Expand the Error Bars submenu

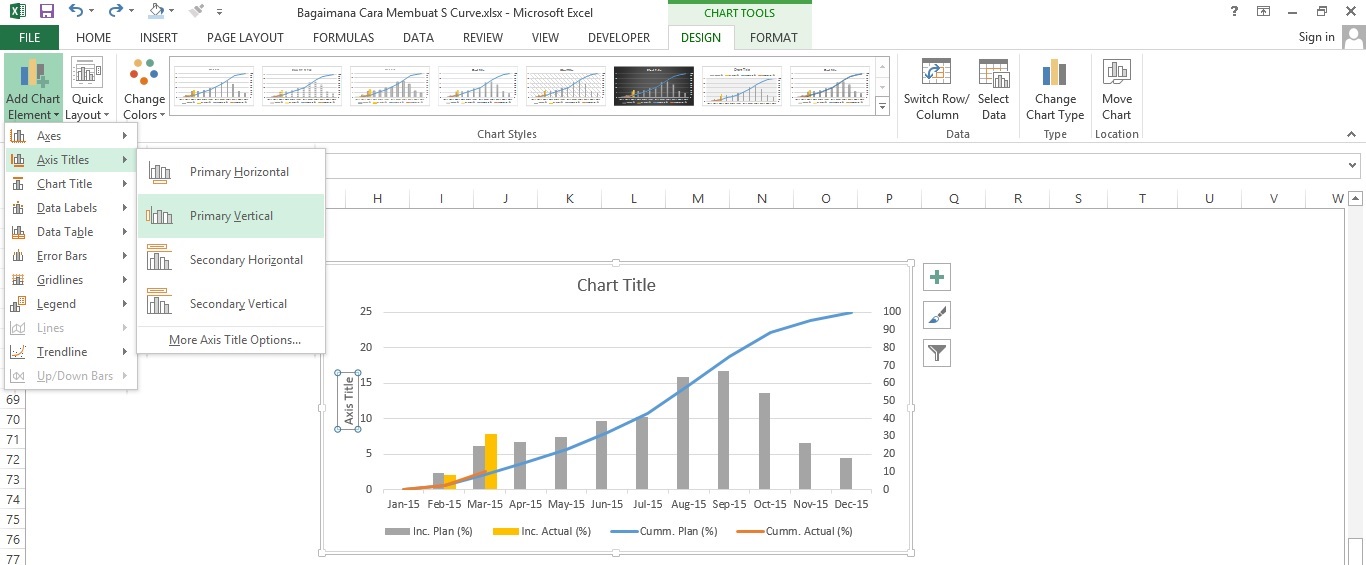[70, 256]
